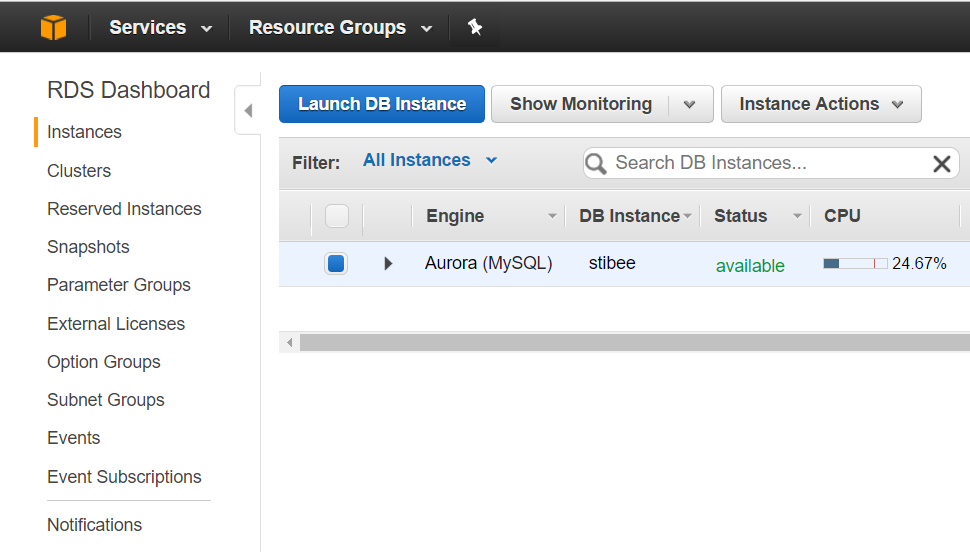970x552 pixels.
Task: Expand the stibee row details triangle
Action: 388,264
